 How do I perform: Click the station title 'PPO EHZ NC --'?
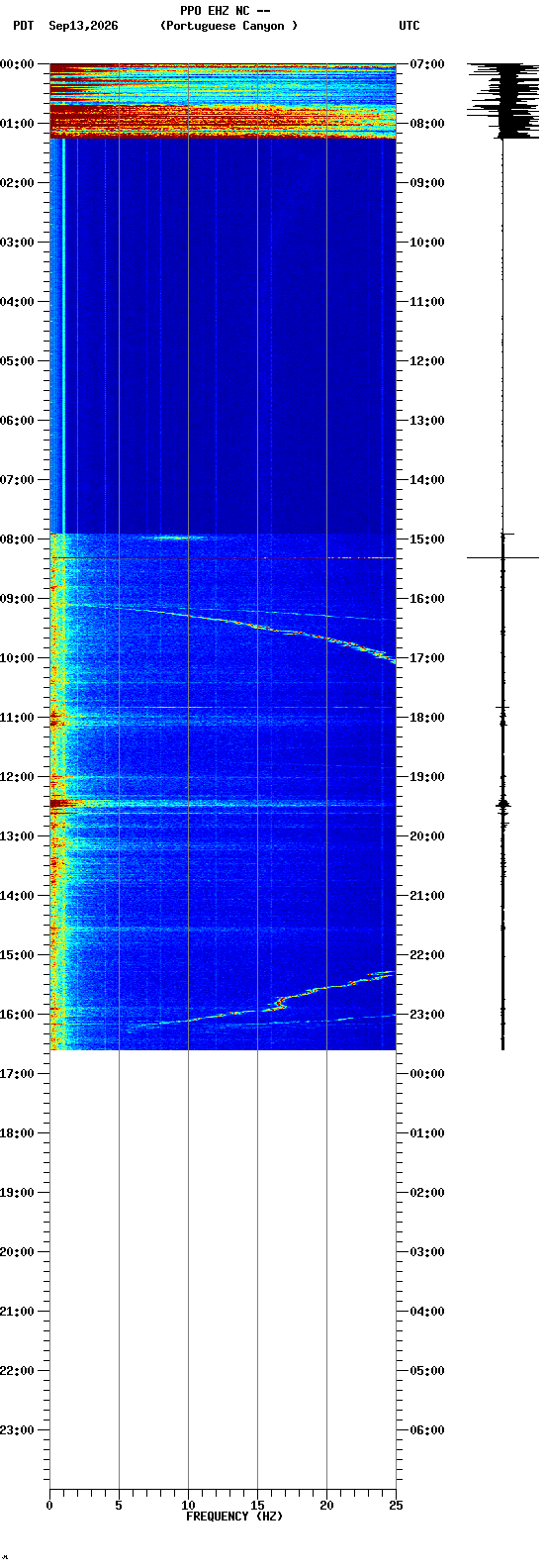[226, 11]
